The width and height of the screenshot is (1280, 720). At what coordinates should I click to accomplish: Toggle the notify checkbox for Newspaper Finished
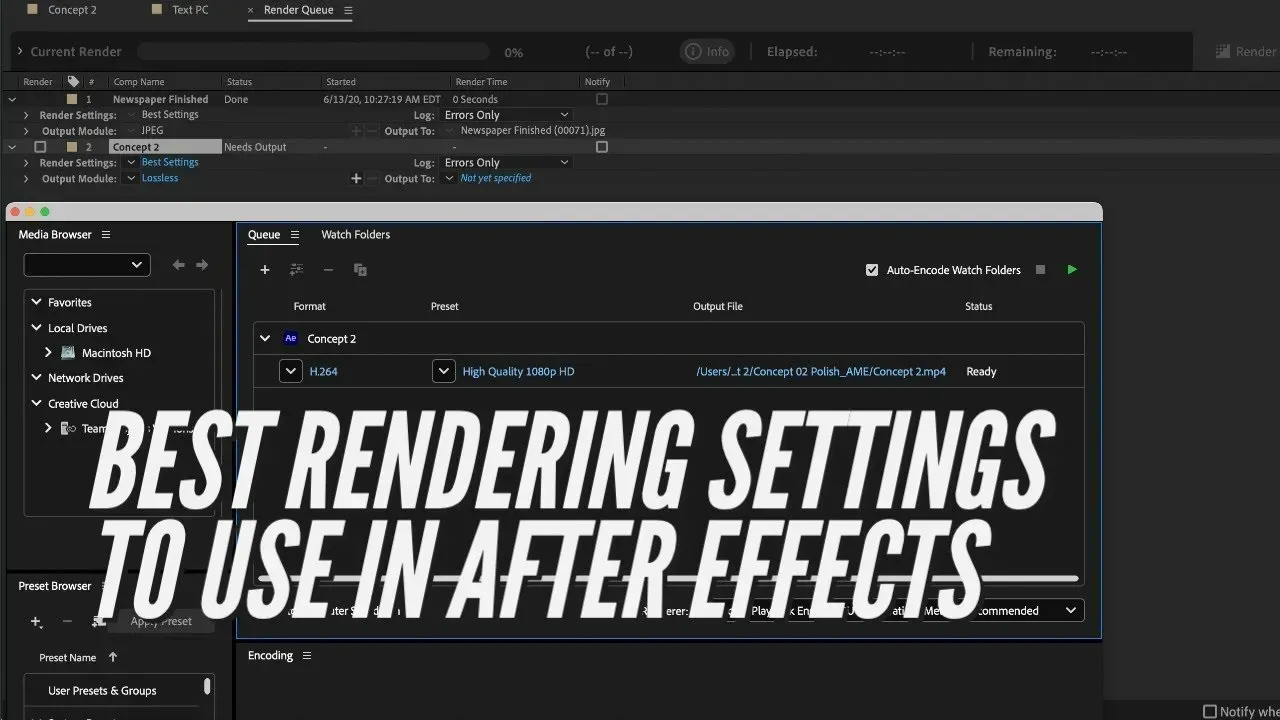point(602,99)
